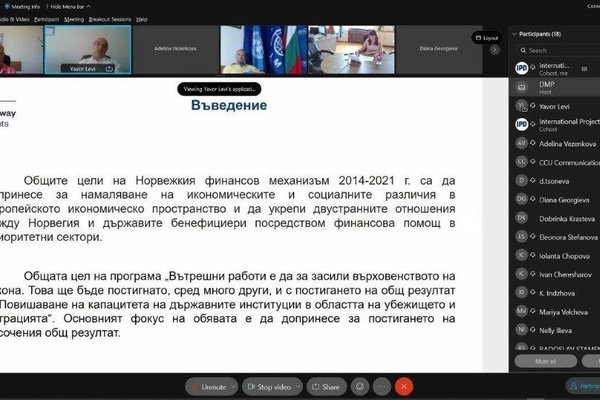Click the AV avatar of Adelina Vezenkova
This screenshot has height=400, width=600.
point(522,143)
